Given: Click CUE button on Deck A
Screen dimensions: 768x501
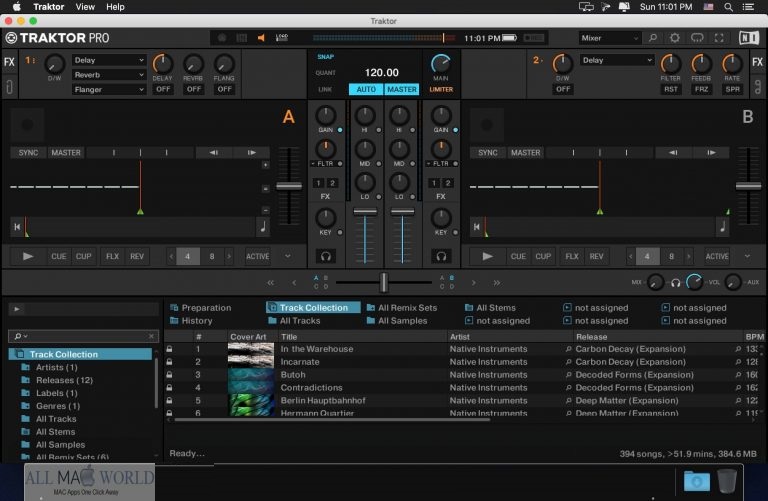Looking at the screenshot, I should [x=59, y=256].
